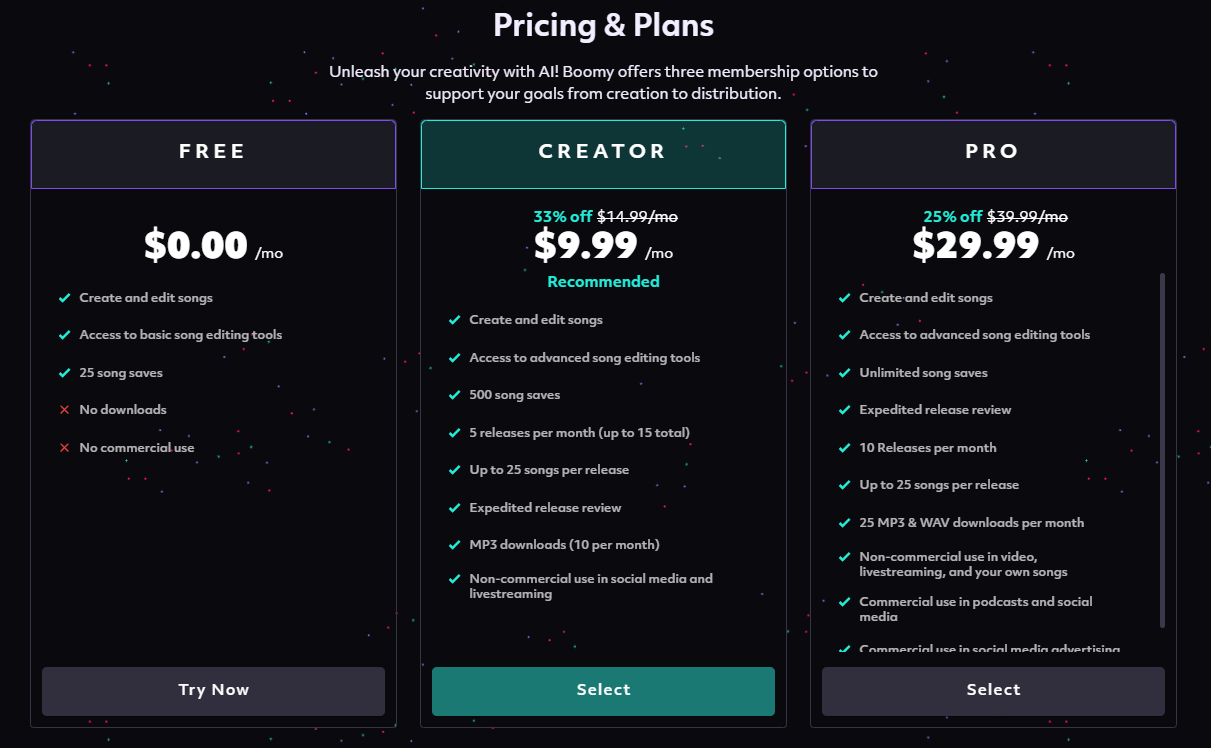Click the CREATOR plan header tab
The height and width of the screenshot is (748, 1211).
coord(603,153)
